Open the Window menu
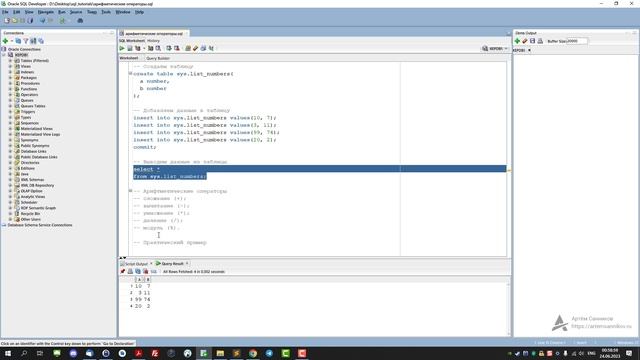The image size is (640, 360). click(123, 12)
